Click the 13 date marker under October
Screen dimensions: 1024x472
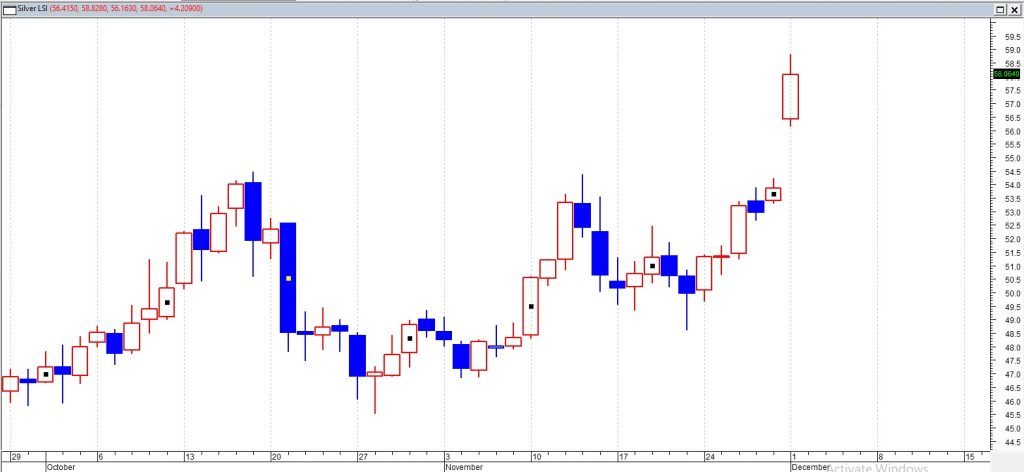tap(189, 456)
